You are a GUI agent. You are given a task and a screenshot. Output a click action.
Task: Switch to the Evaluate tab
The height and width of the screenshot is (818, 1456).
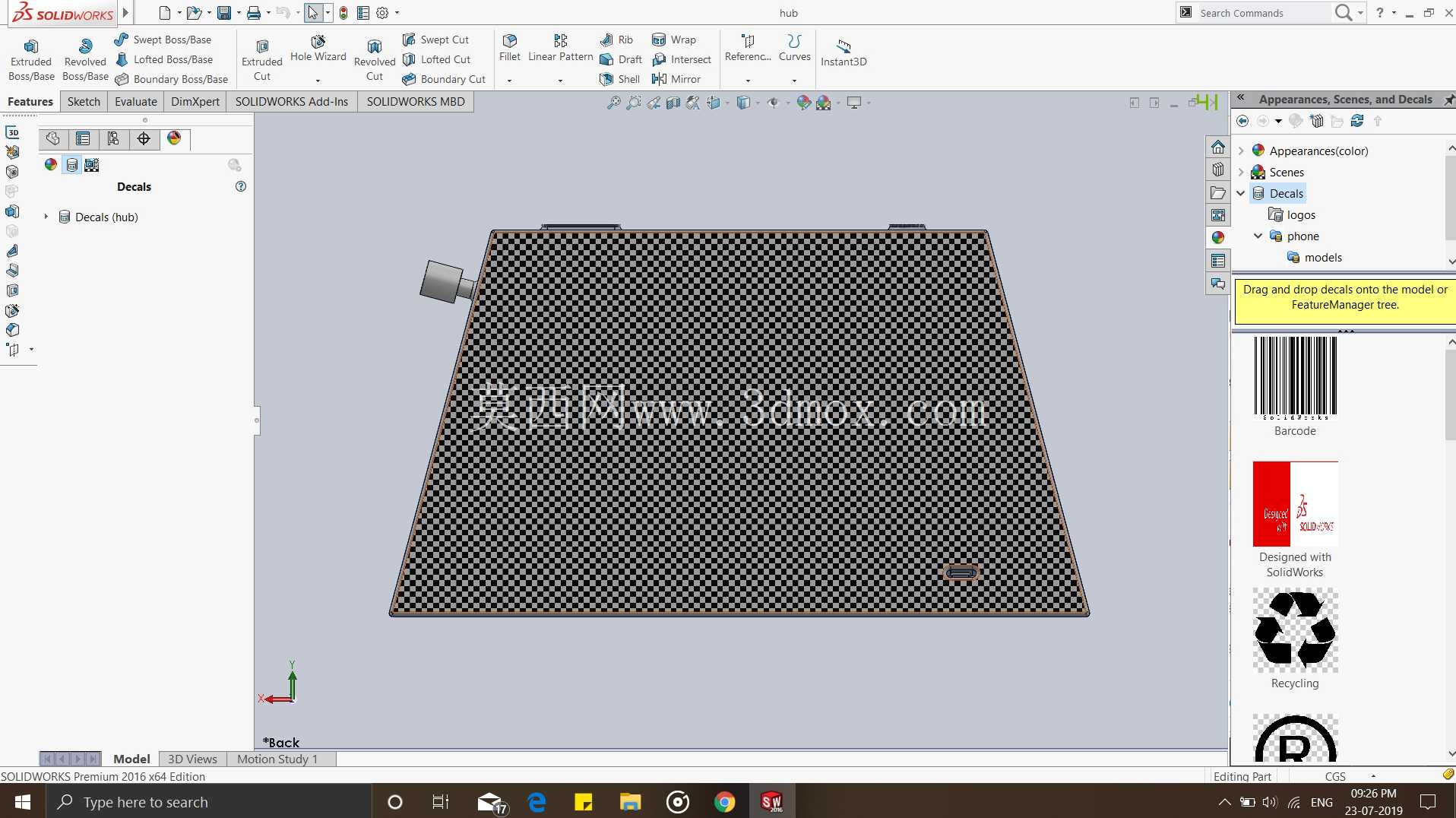(x=136, y=101)
